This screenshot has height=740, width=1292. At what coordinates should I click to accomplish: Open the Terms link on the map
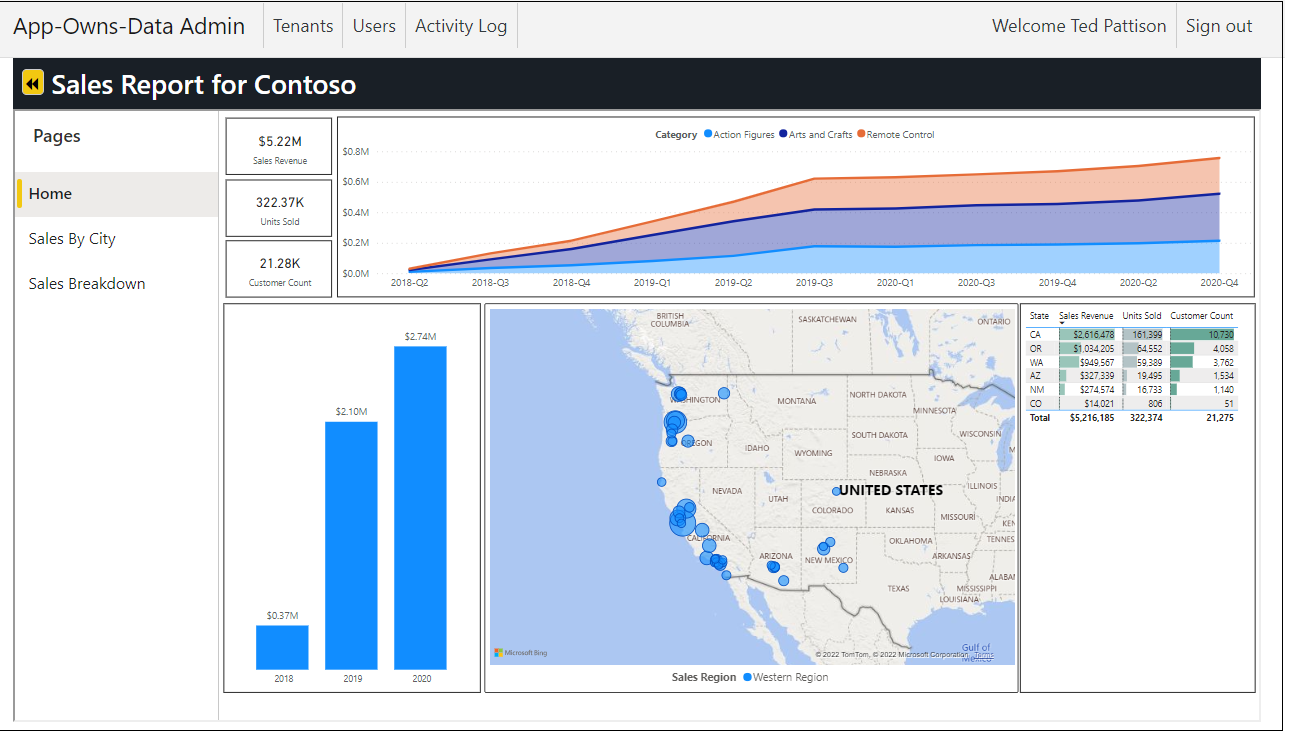pos(984,656)
